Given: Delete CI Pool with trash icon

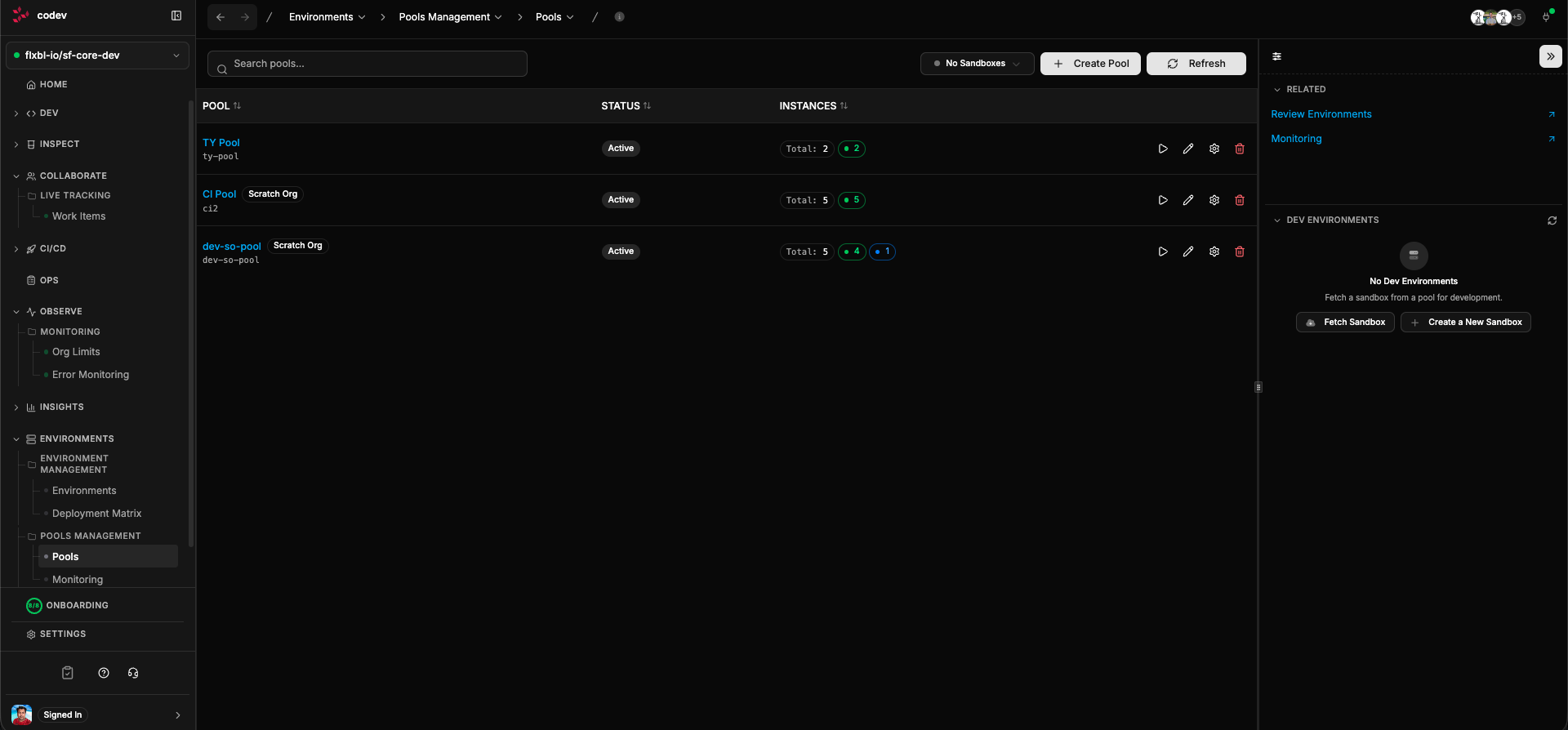Looking at the screenshot, I should click(1240, 200).
